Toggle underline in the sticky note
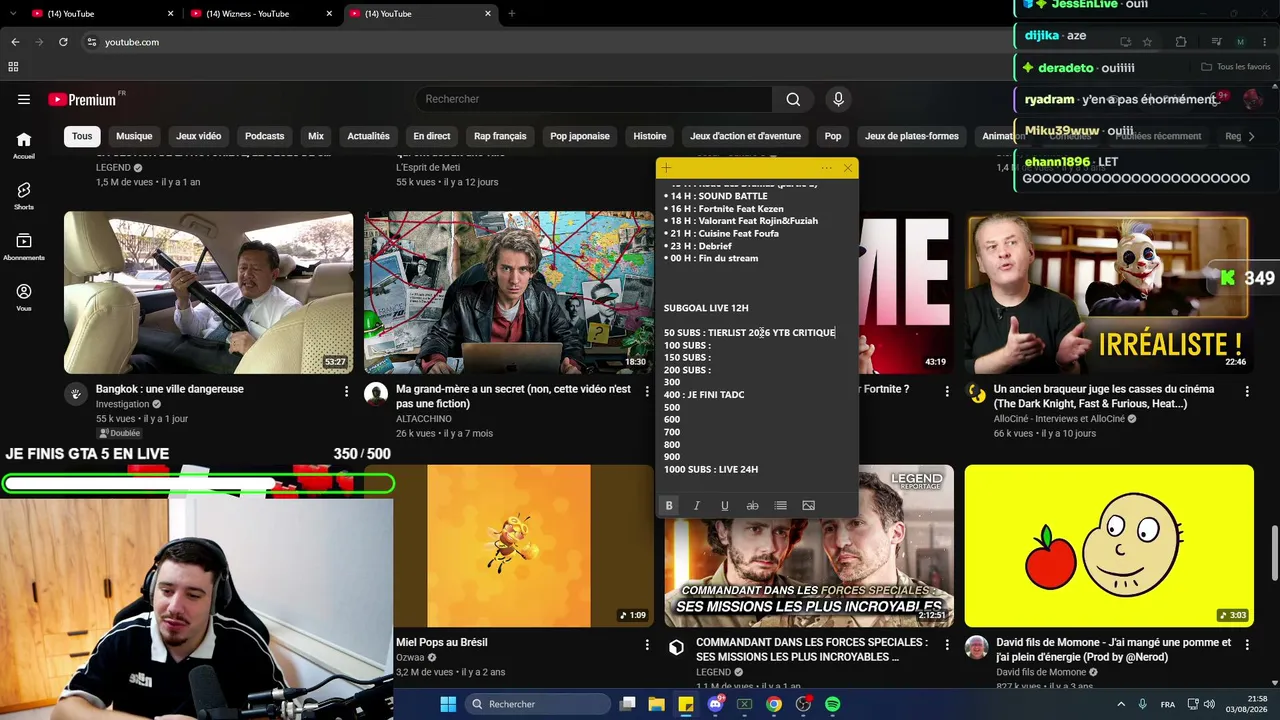Image resolution: width=1280 pixels, height=720 pixels. point(725,505)
